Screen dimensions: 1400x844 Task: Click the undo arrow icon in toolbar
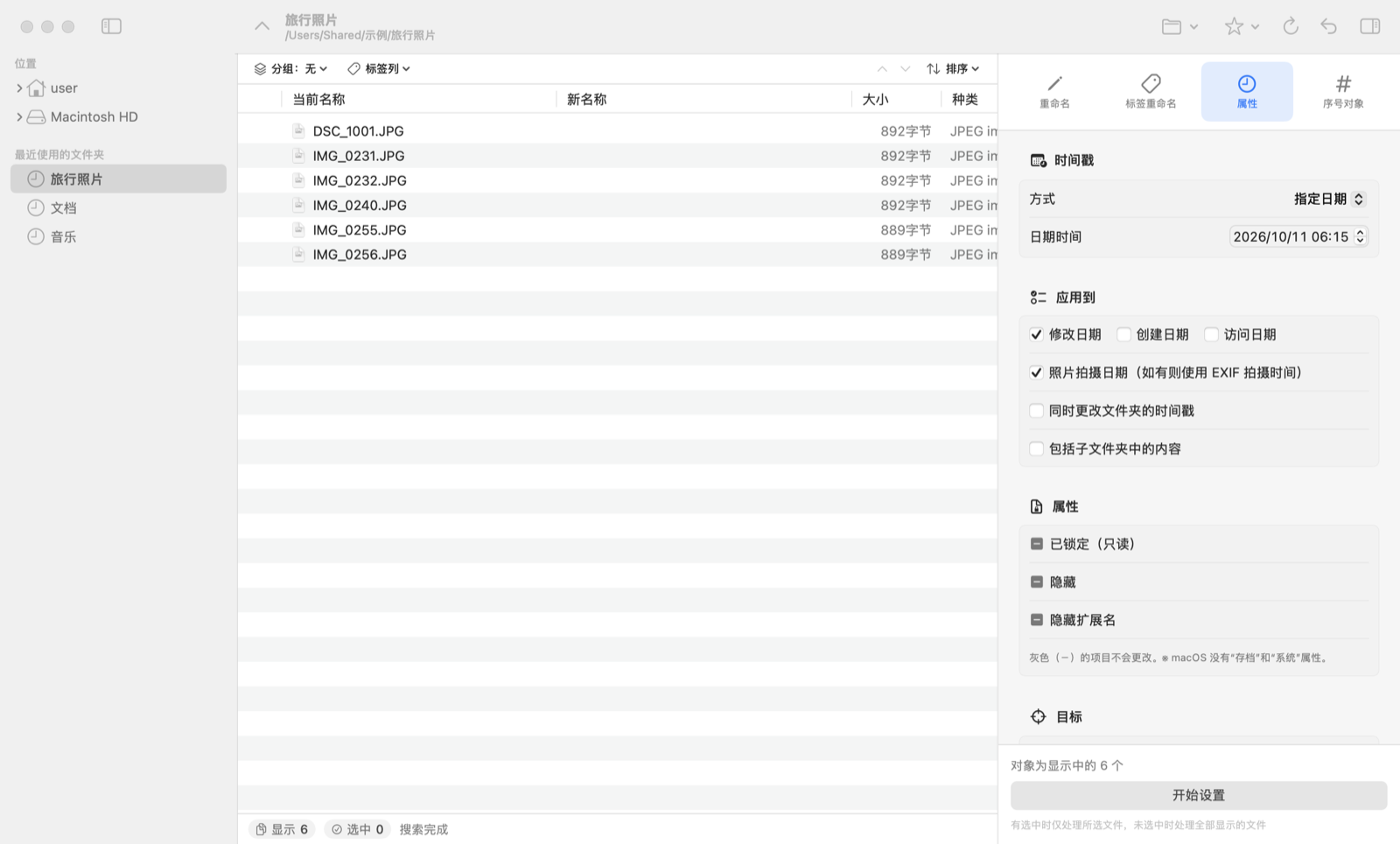click(x=1329, y=26)
